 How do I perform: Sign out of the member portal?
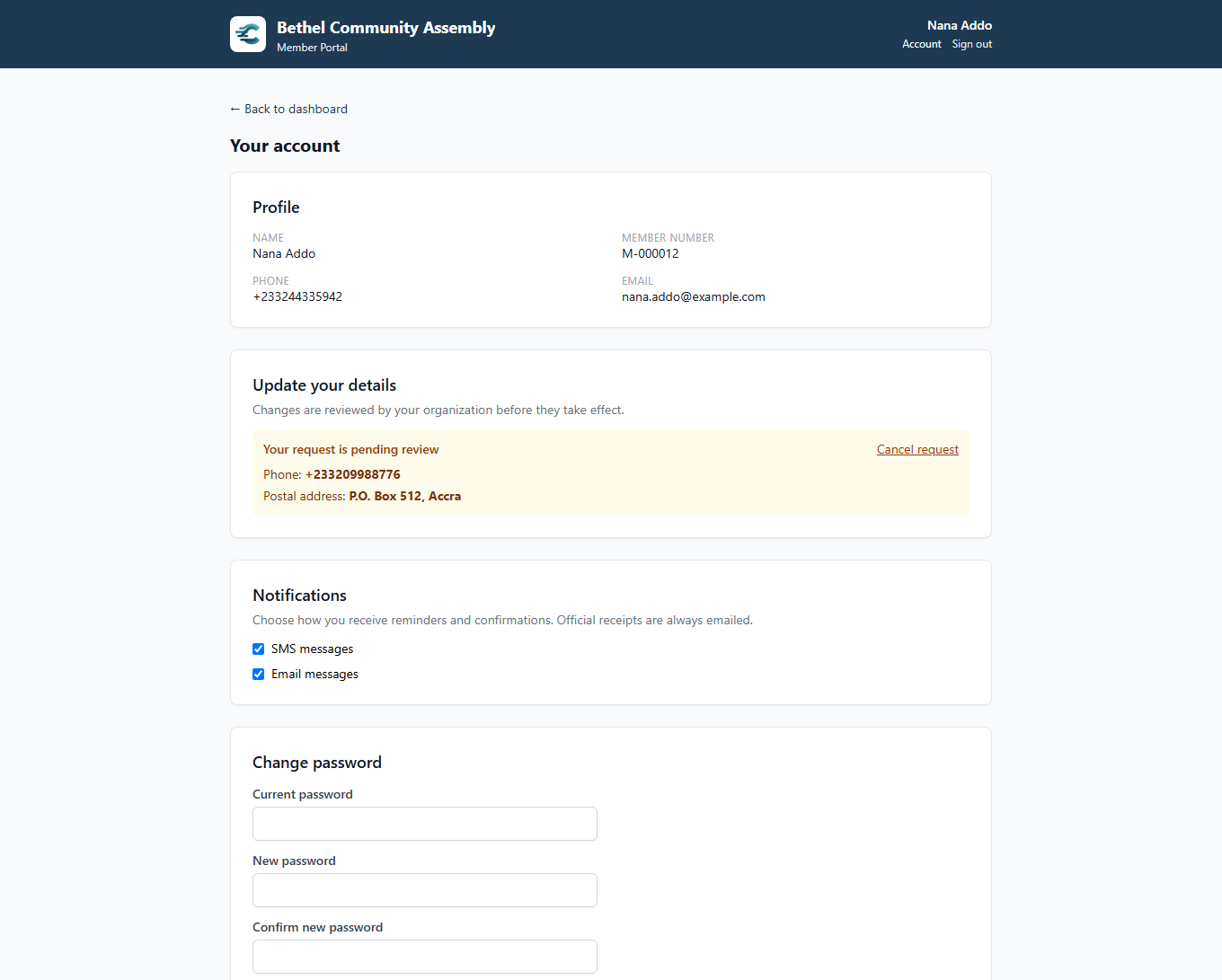click(972, 44)
